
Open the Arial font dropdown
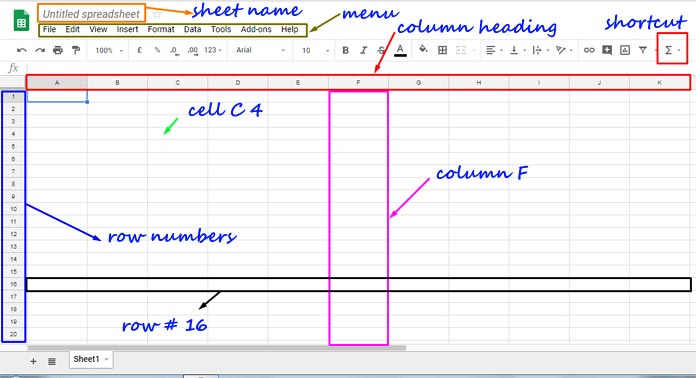click(260, 50)
